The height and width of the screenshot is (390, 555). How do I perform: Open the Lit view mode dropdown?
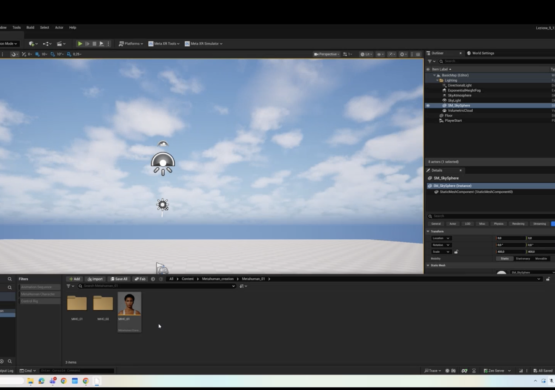click(x=366, y=54)
